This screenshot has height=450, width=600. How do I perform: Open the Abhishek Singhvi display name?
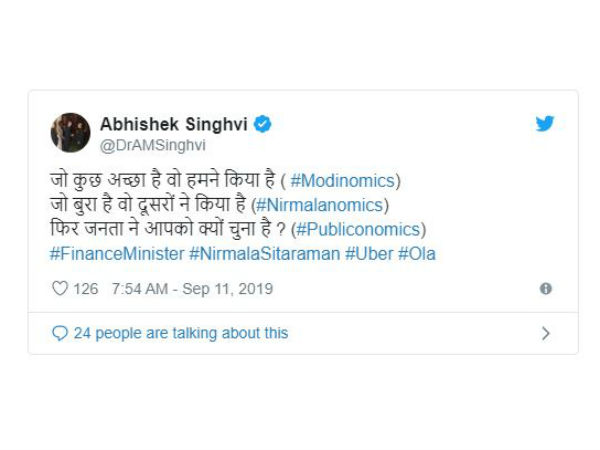[175, 124]
